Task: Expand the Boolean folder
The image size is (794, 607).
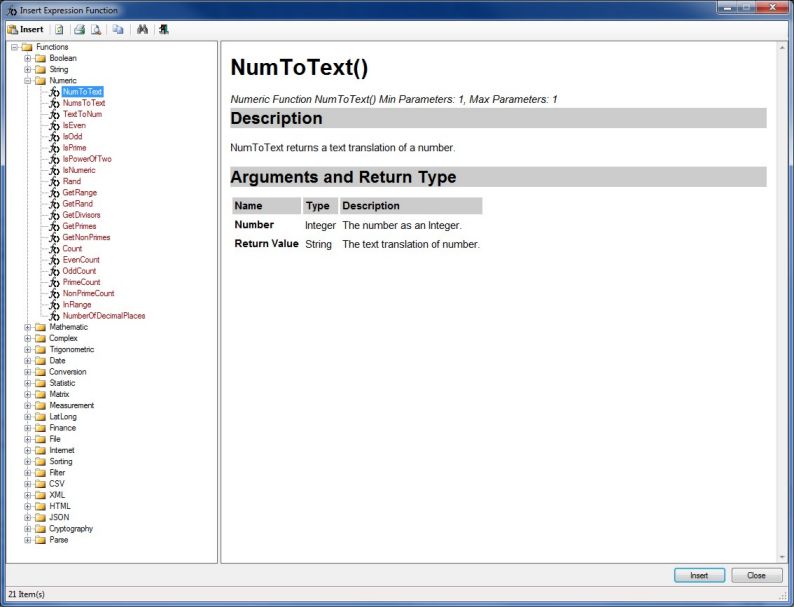Action: click(28, 58)
